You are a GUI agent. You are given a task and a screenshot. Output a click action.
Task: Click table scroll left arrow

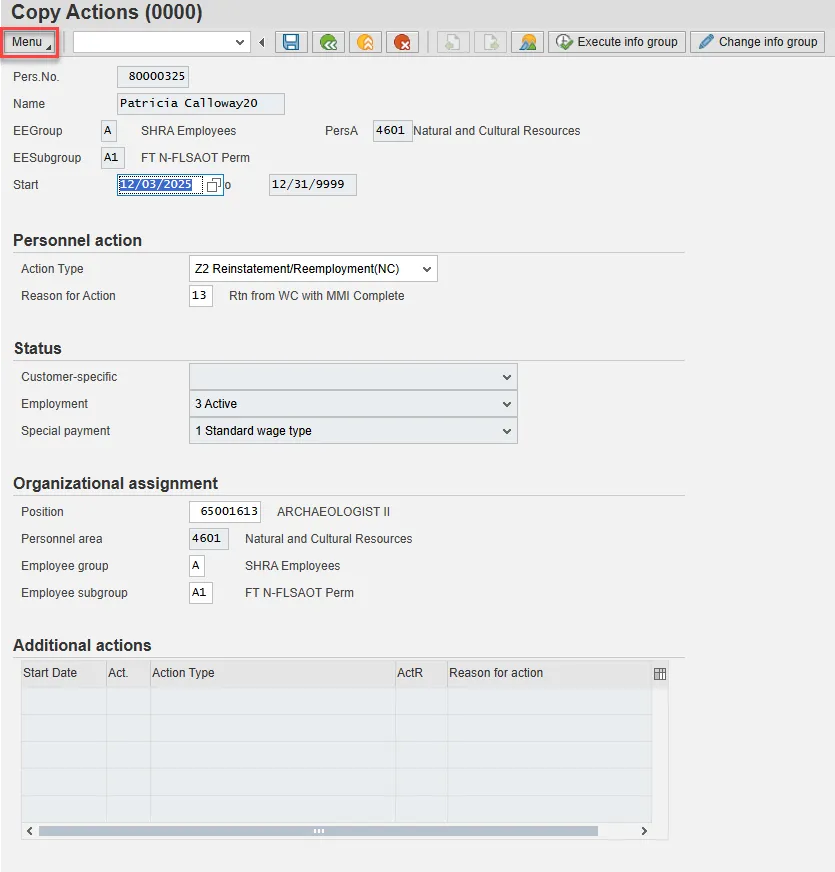[x=29, y=831]
